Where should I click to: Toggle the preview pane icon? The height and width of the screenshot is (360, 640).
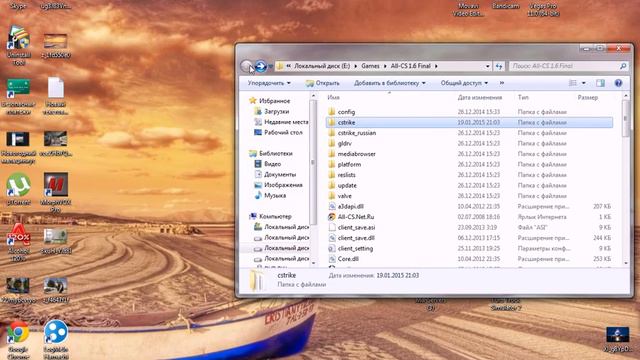coord(600,83)
